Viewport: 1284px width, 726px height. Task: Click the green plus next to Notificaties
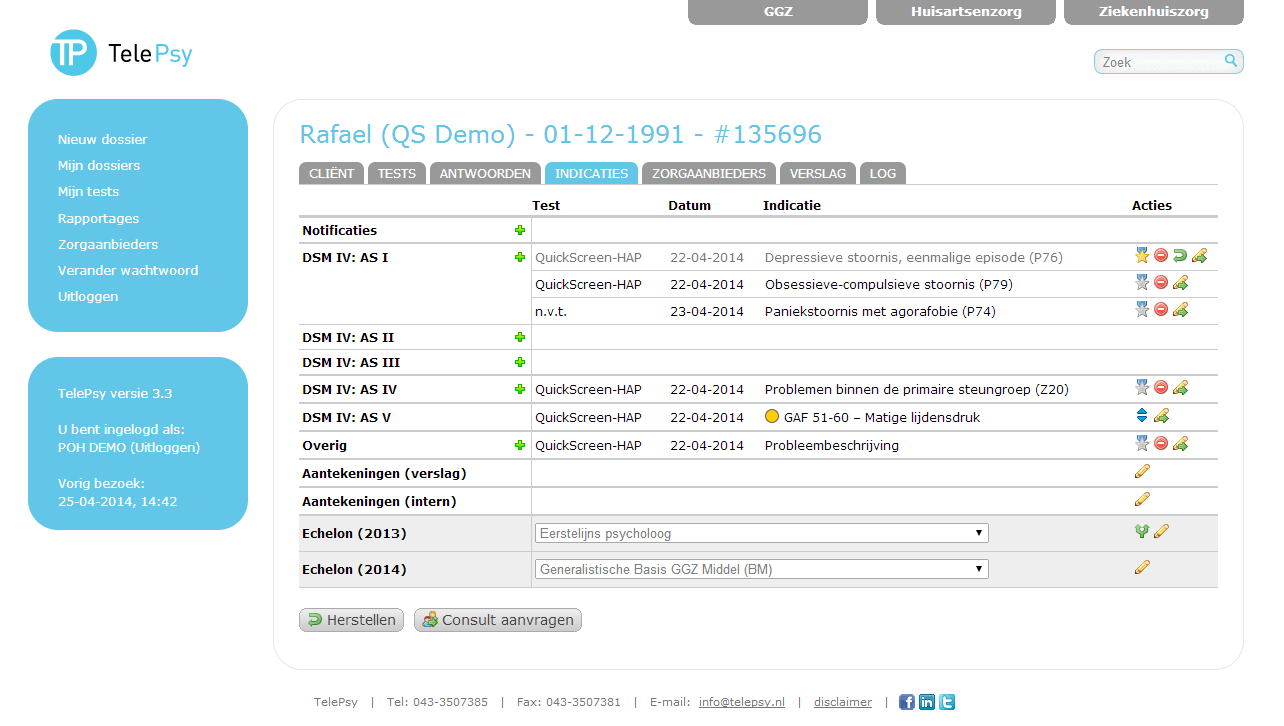[x=520, y=230]
